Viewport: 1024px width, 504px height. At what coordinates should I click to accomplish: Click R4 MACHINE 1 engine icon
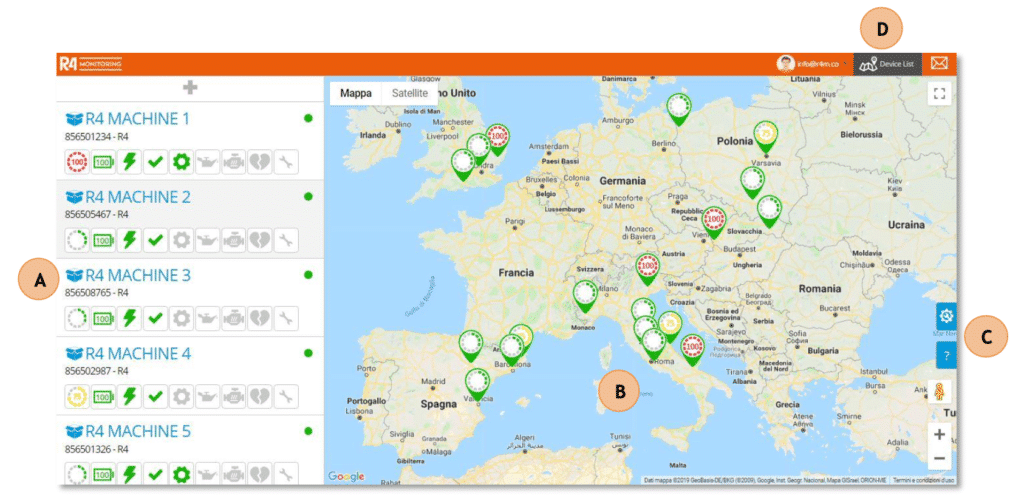pyautogui.click(x=234, y=162)
